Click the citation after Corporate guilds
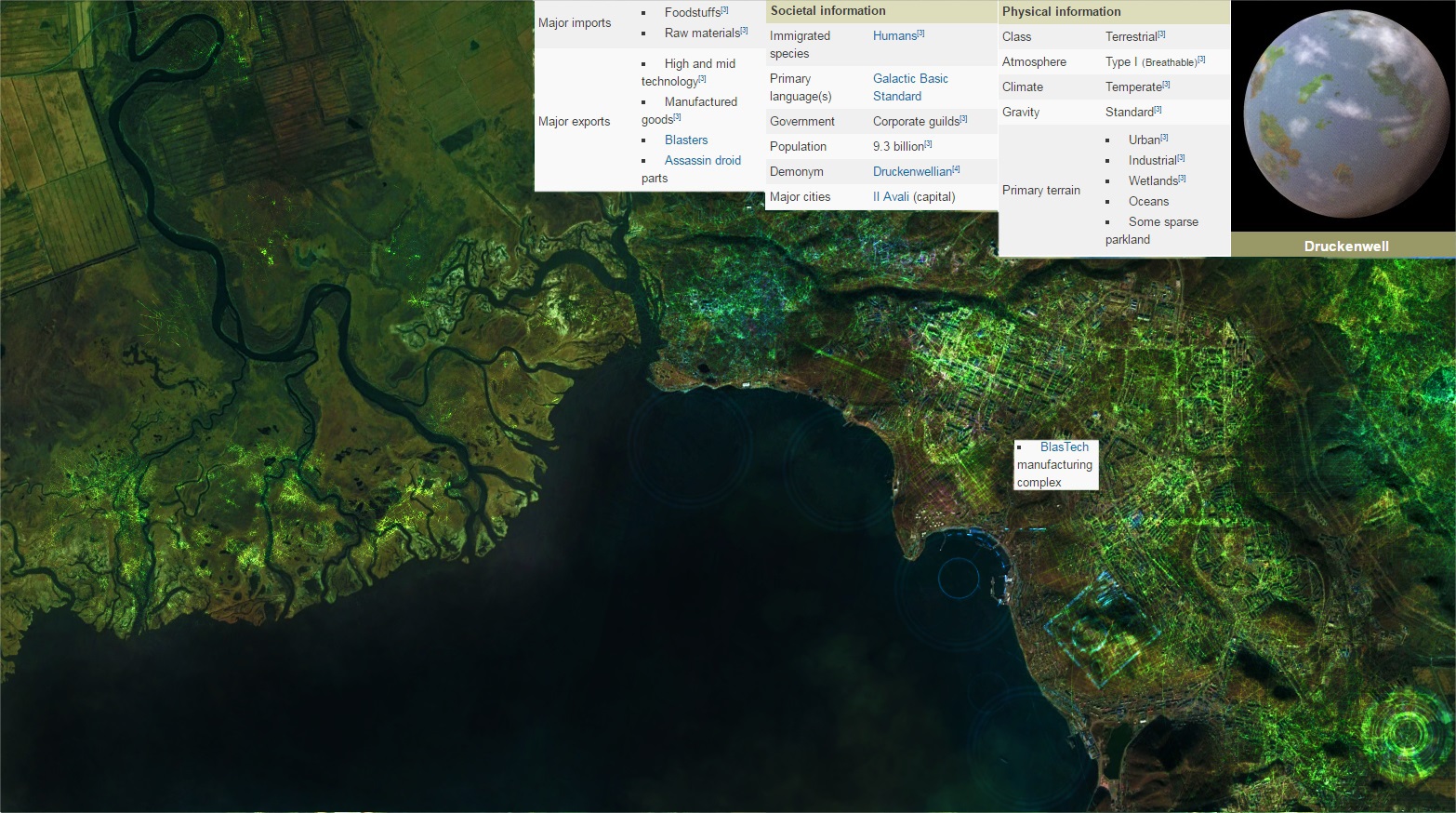The width and height of the screenshot is (1456, 813). [x=963, y=119]
